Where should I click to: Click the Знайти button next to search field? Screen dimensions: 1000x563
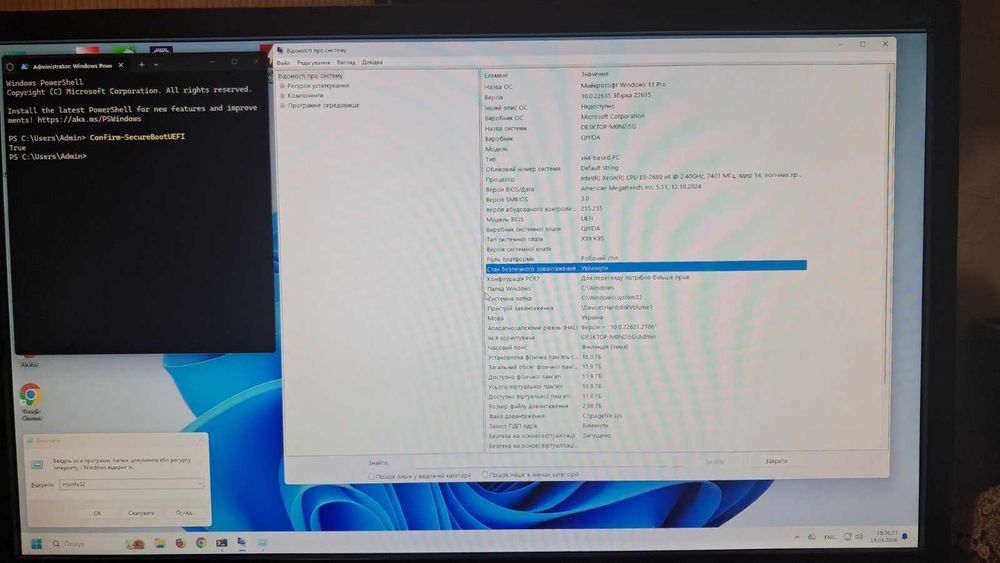tap(714, 462)
